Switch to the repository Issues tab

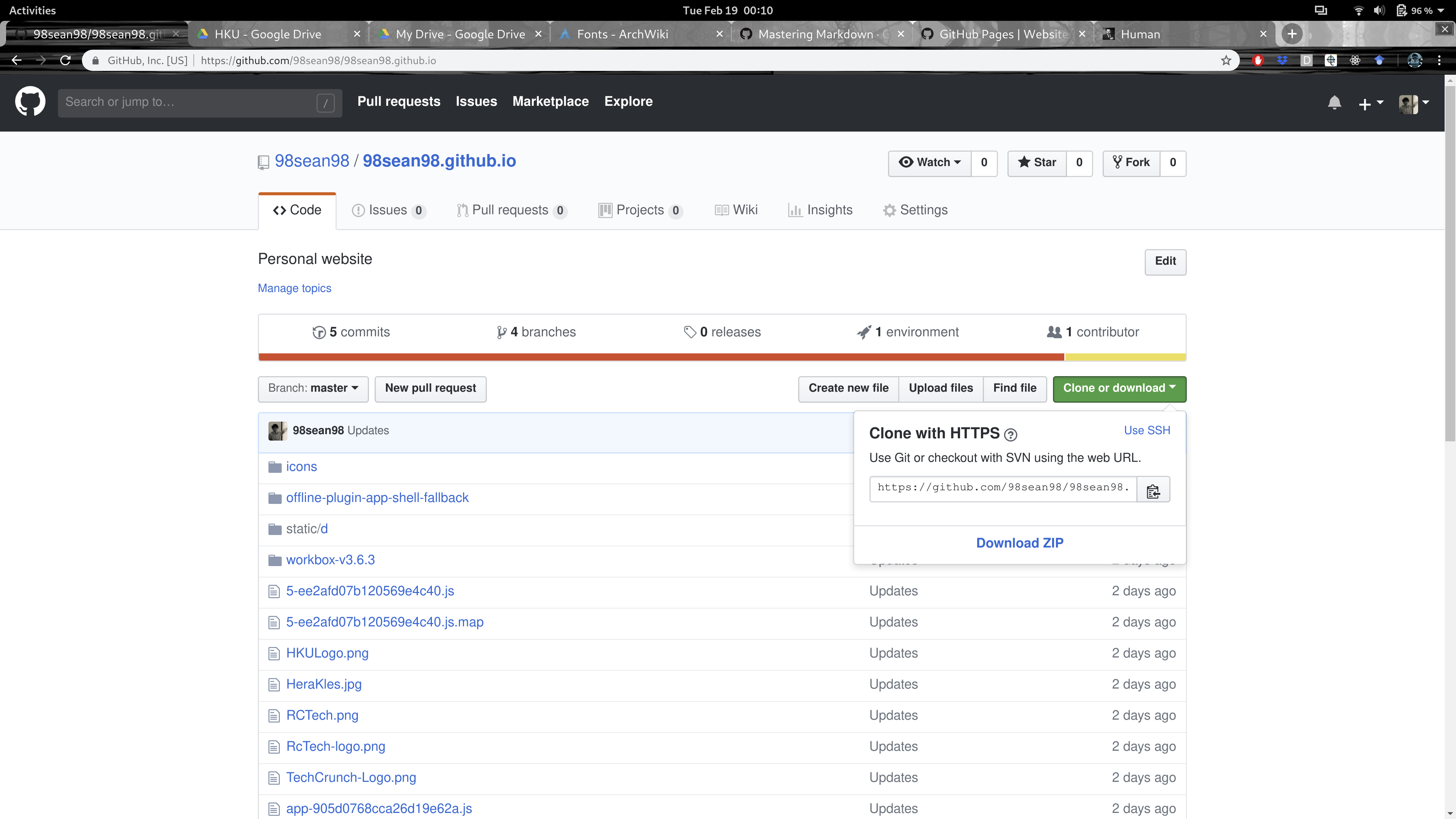(389, 211)
